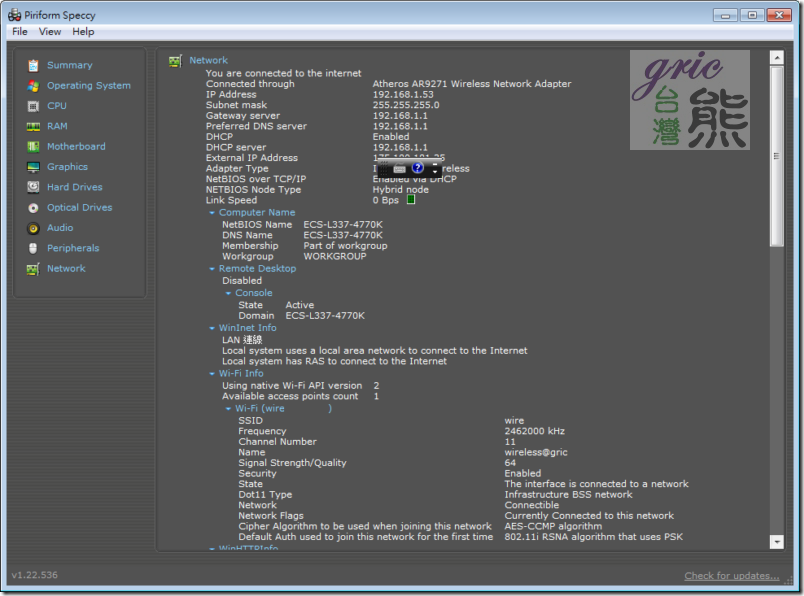Click the green Link Speed indicator
The image size is (804, 596).
tap(411, 200)
